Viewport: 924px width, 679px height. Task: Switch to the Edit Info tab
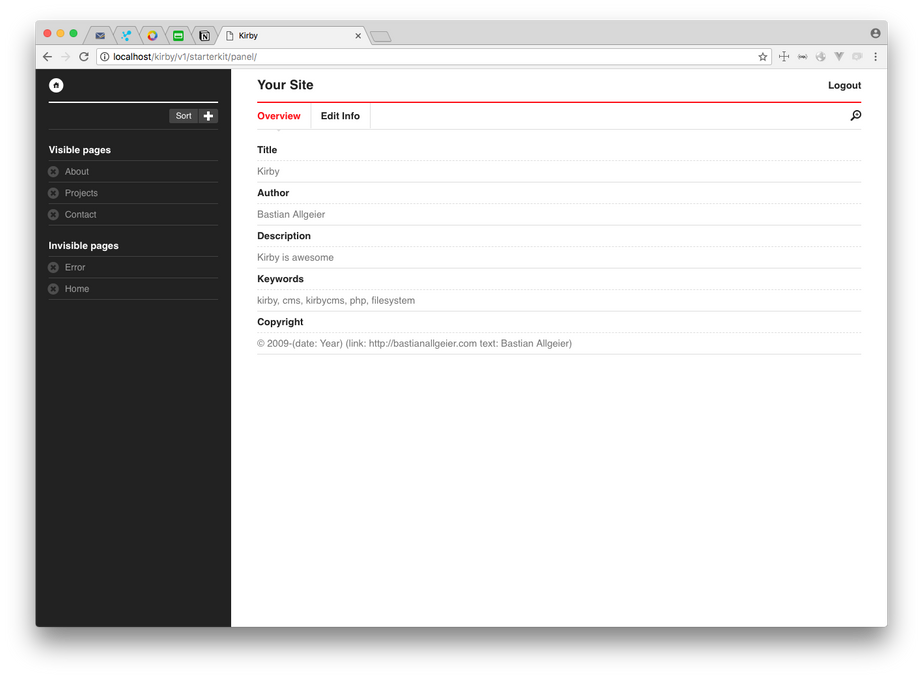tap(340, 115)
